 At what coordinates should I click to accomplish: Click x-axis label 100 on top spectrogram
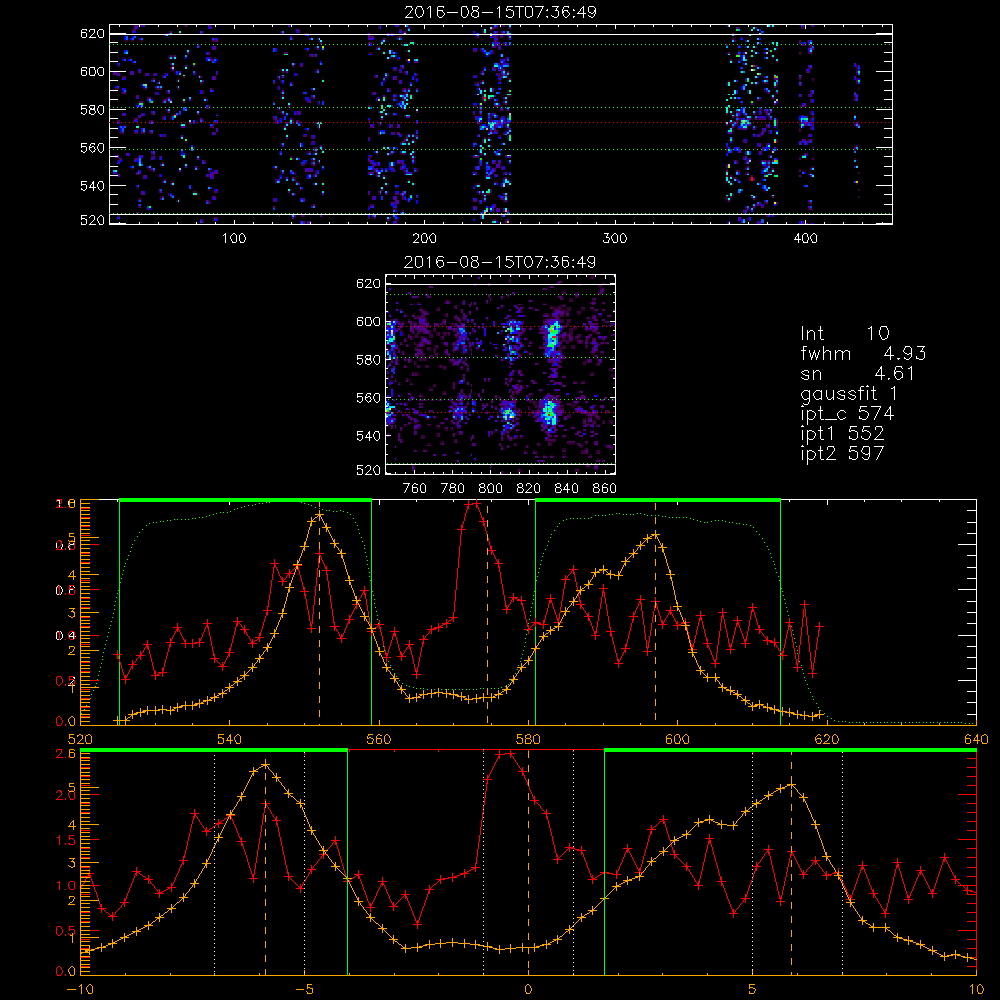234,239
